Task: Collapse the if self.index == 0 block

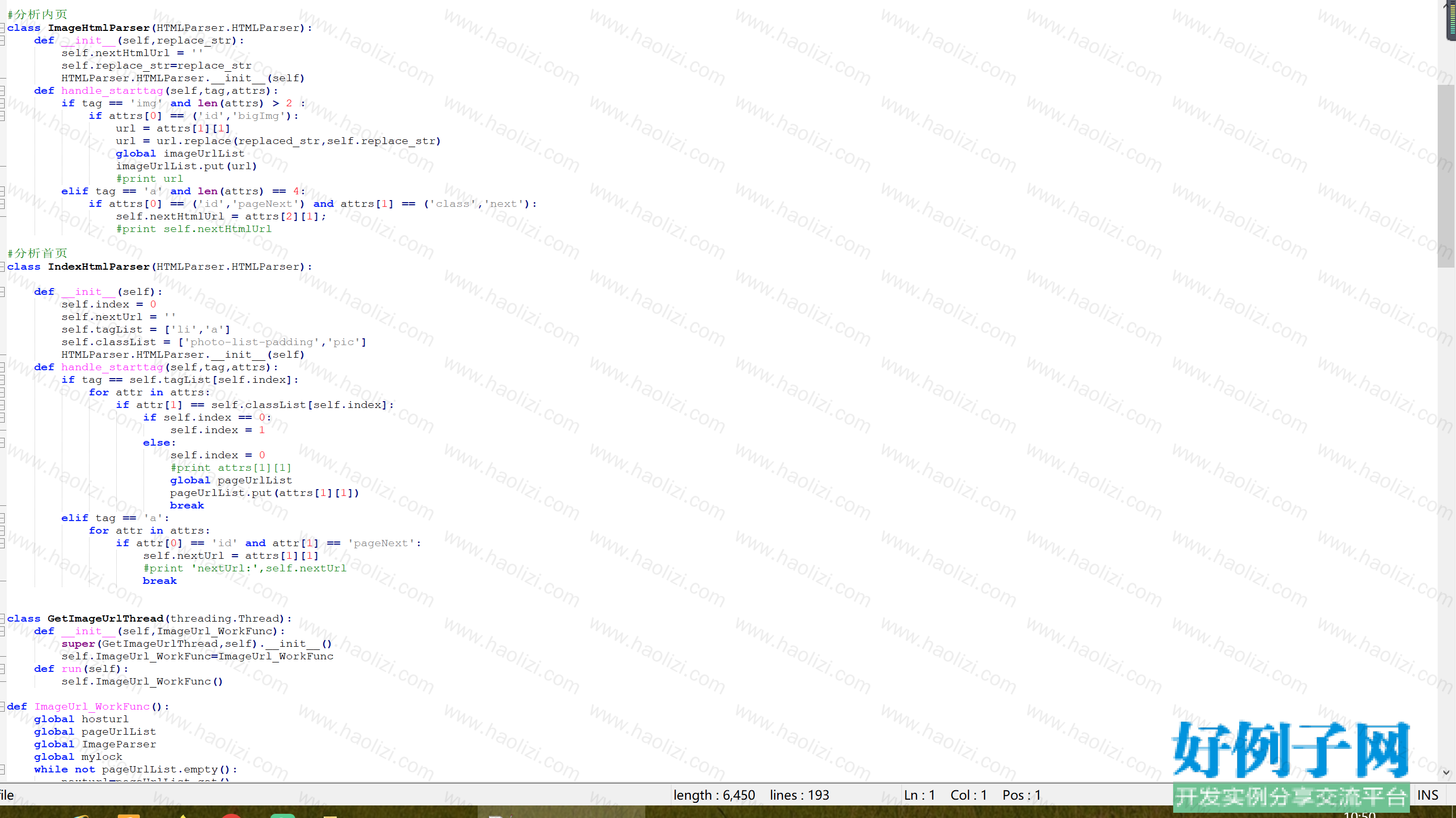Action: (2, 417)
